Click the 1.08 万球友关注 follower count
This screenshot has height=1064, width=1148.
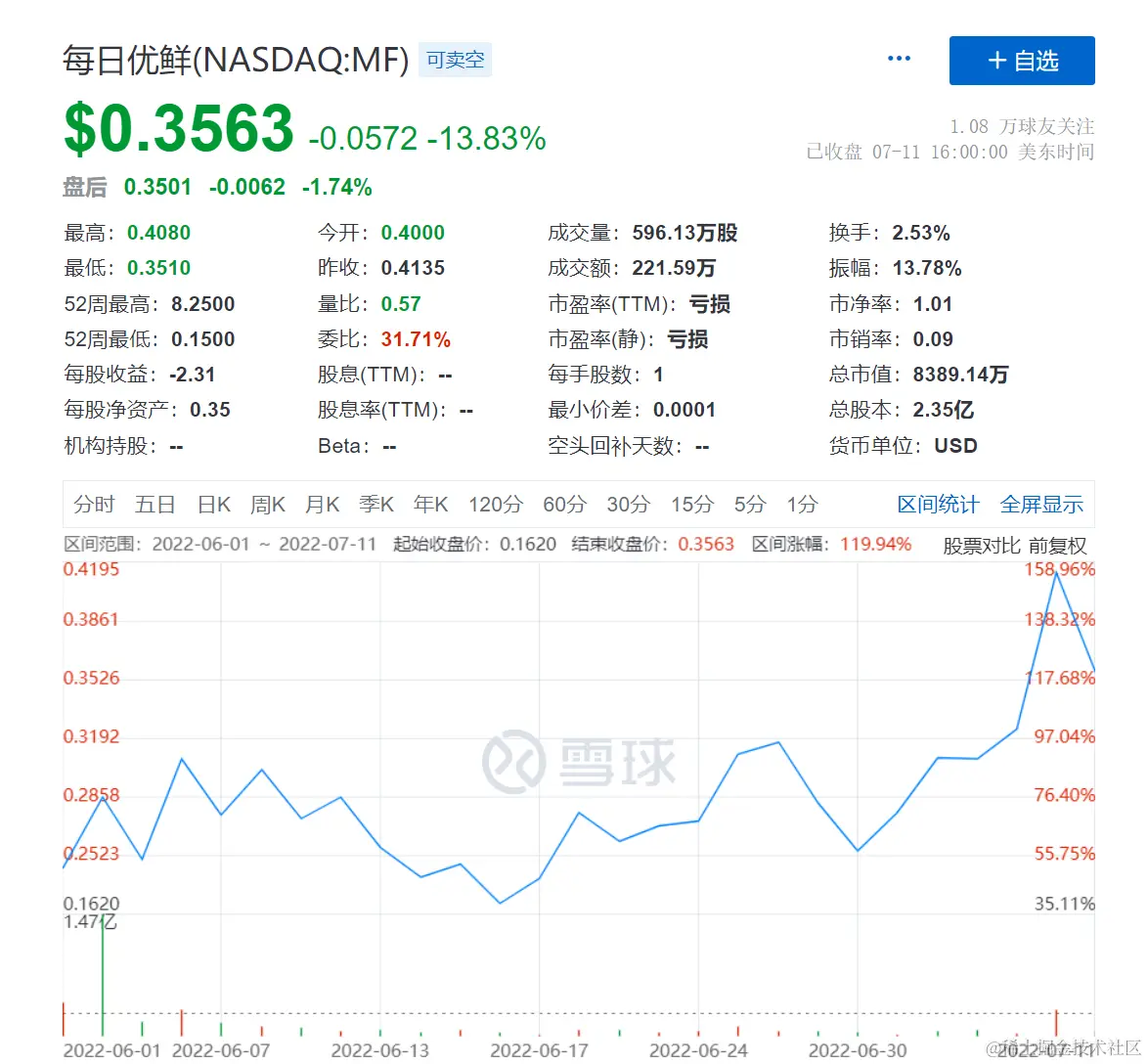coord(1021,127)
